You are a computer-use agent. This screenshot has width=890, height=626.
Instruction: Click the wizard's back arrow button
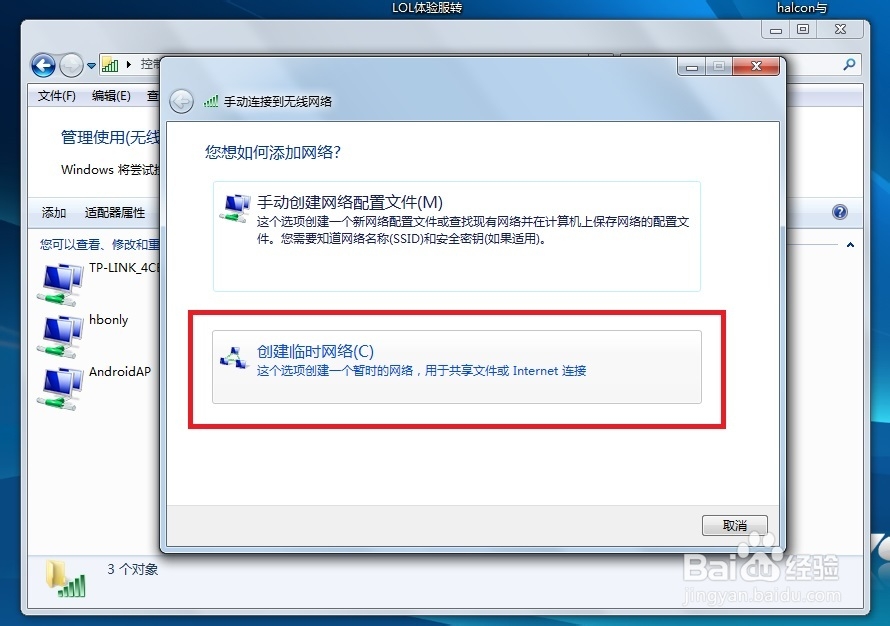click(182, 102)
